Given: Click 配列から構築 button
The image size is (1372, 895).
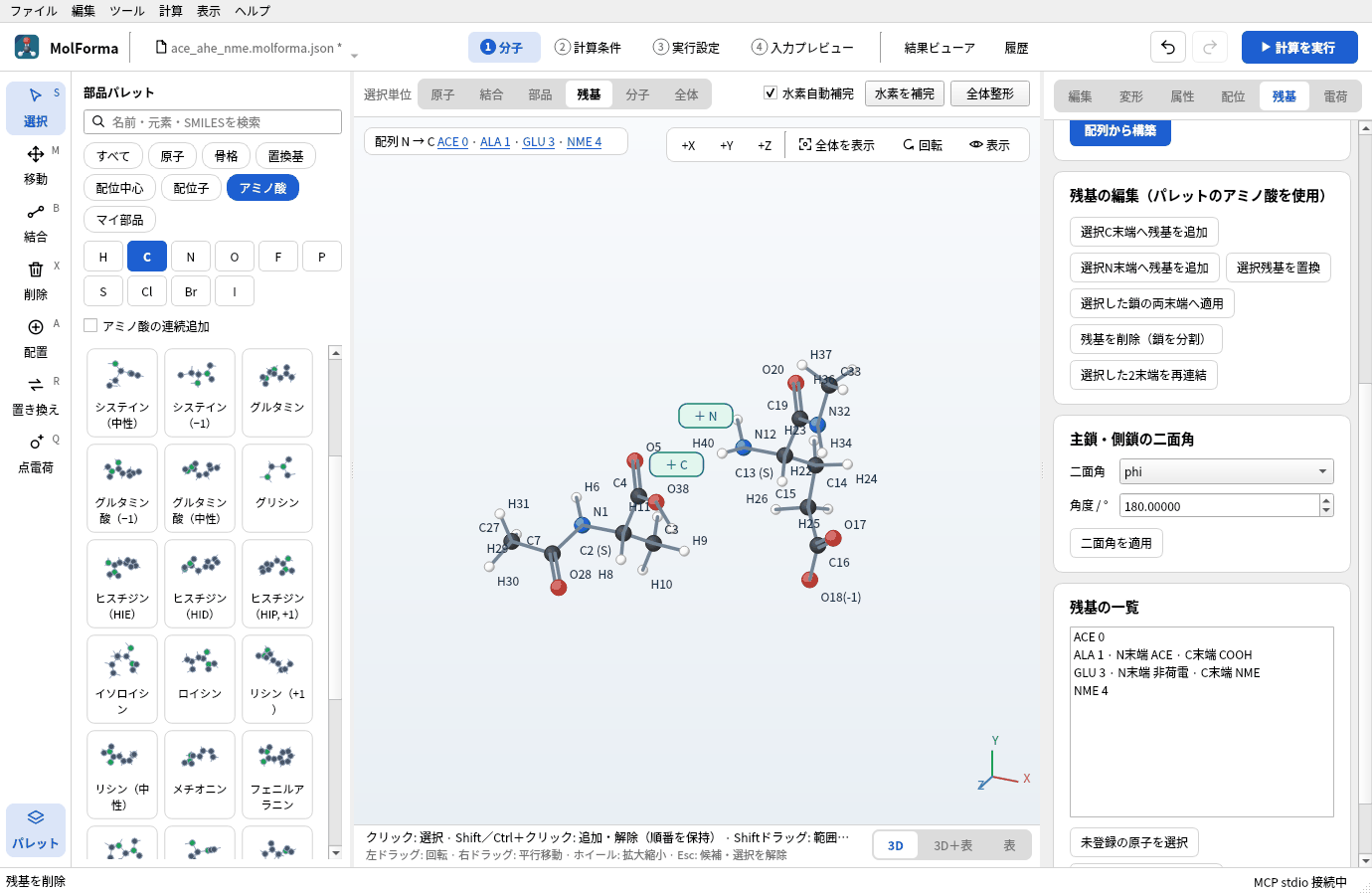Looking at the screenshot, I should point(1120,132).
